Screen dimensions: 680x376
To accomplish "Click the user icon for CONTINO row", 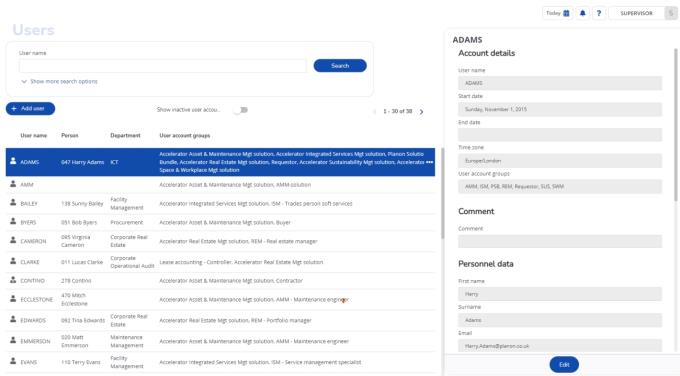I will tap(13, 280).
